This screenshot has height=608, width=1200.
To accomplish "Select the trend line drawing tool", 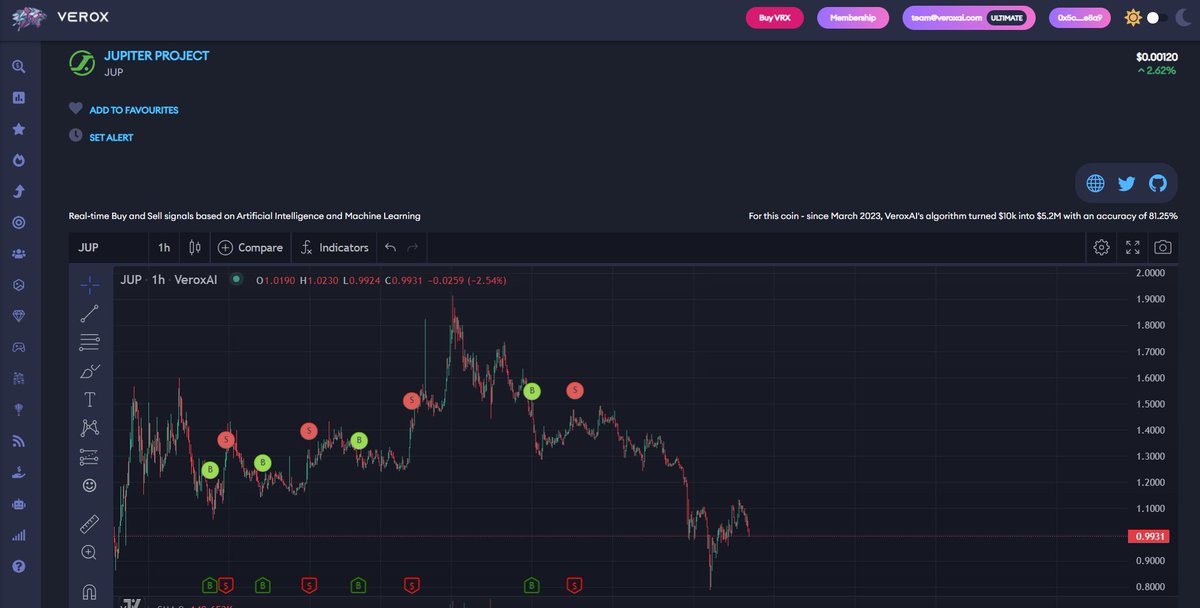I will click(x=90, y=313).
